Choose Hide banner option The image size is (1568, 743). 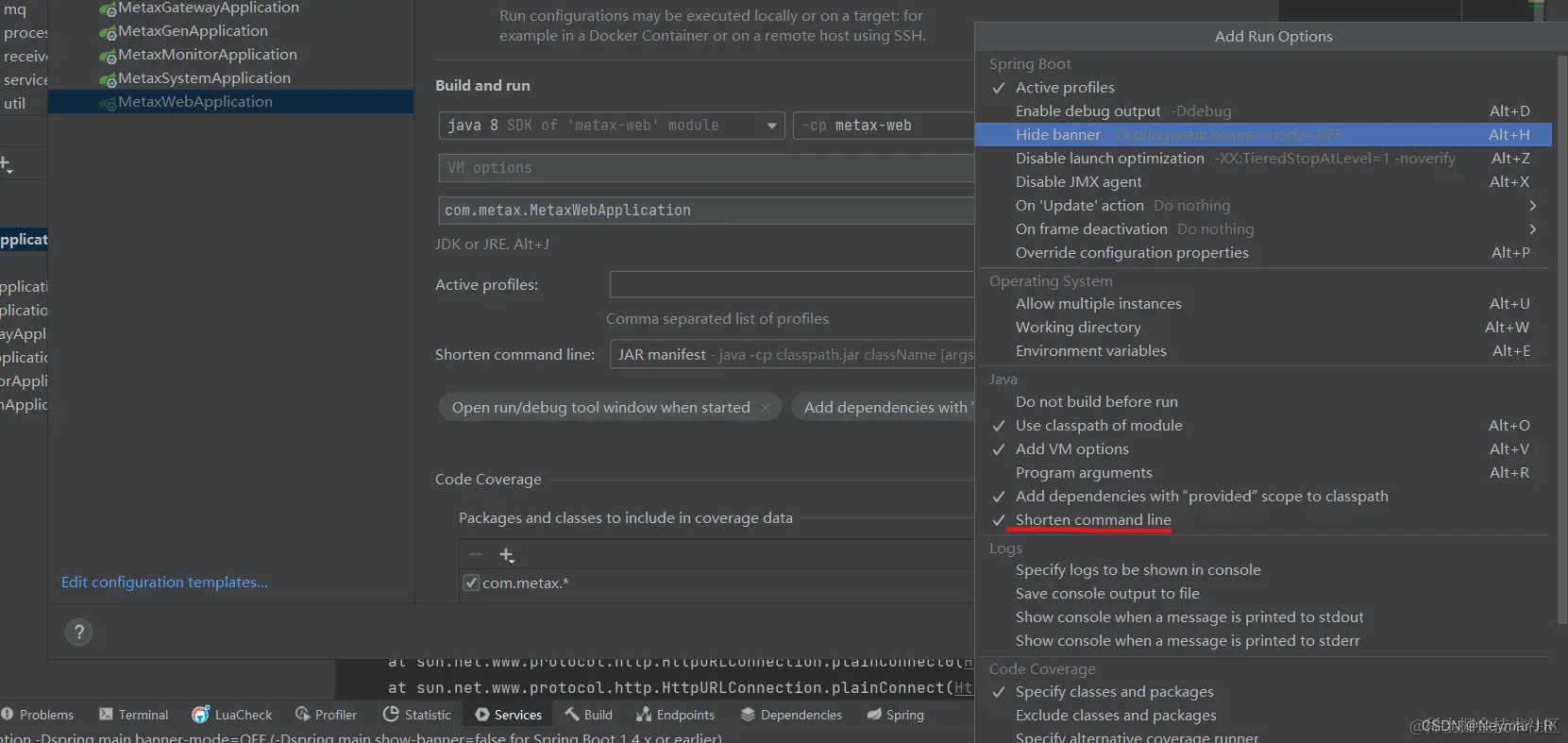(x=1262, y=135)
